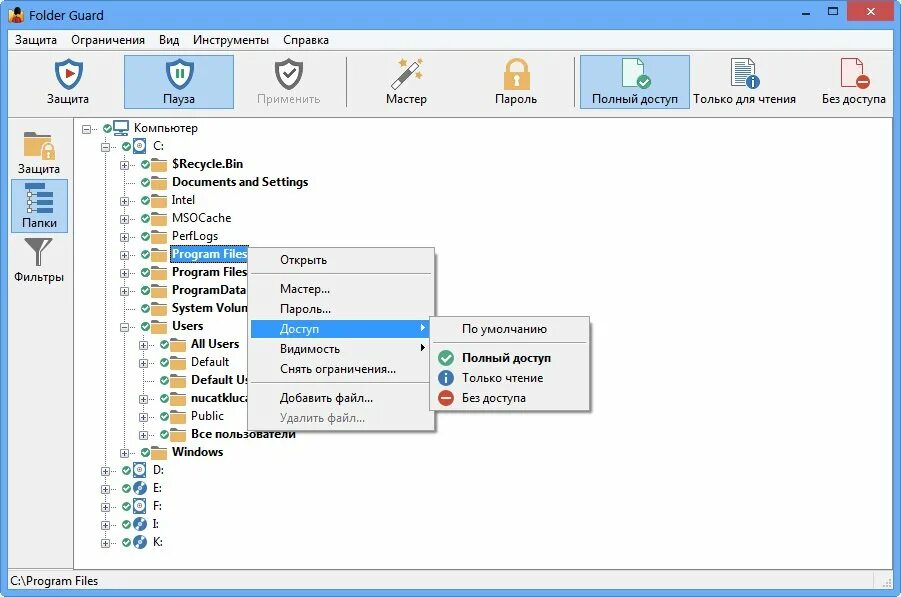Select Только для чтения toolbar button
The image size is (901, 597).
click(x=744, y=82)
